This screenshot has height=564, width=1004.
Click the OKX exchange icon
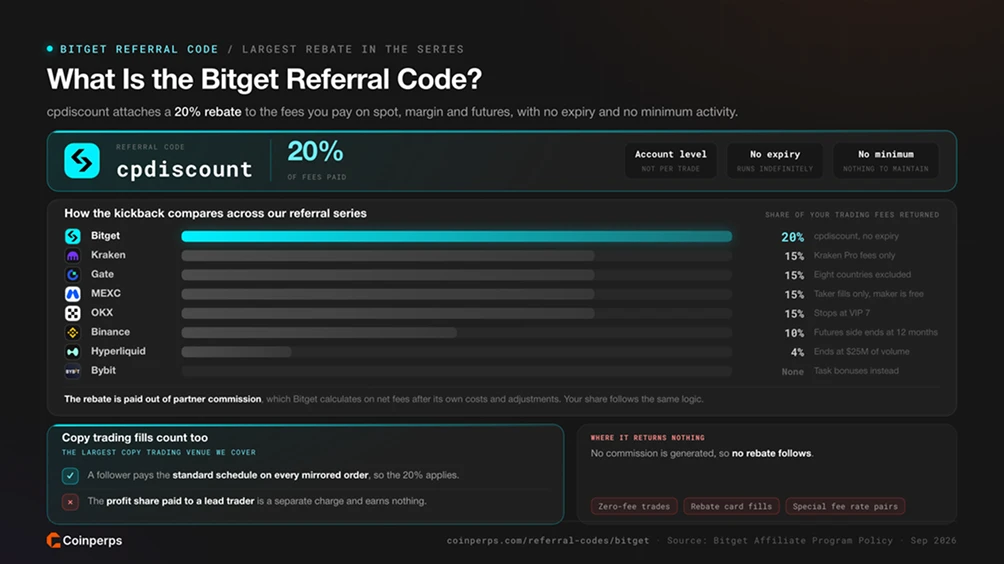(x=73, y=313)
